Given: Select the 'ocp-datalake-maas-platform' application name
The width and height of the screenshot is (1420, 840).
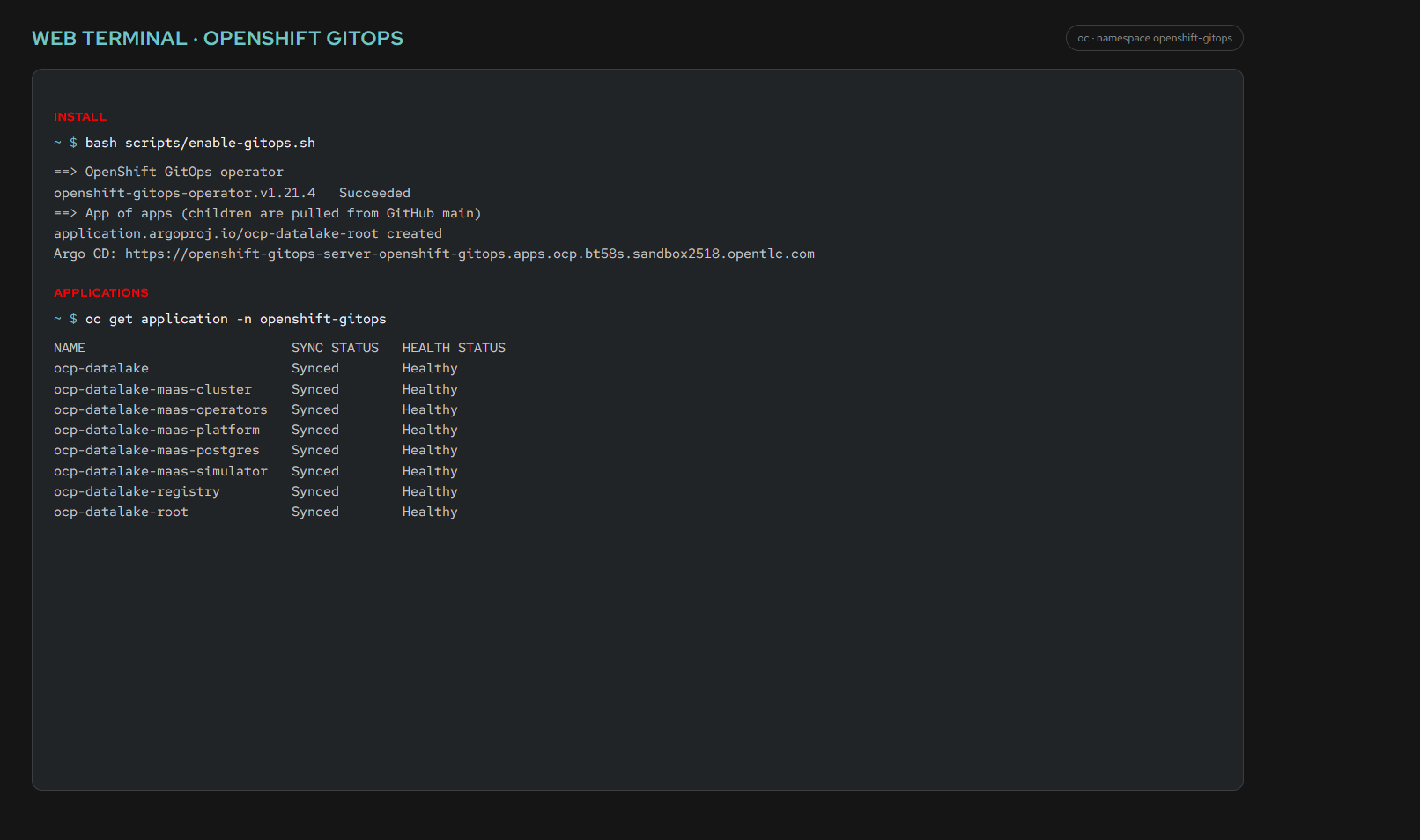Looking at the screenshot, I should [x=157, y=430].
